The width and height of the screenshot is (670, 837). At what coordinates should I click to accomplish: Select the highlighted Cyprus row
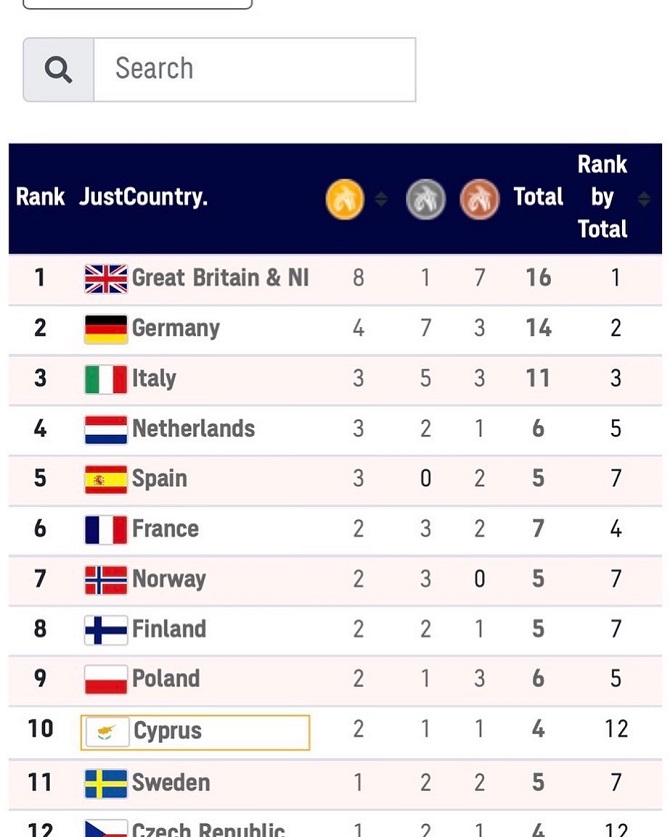tap(195, 731)
